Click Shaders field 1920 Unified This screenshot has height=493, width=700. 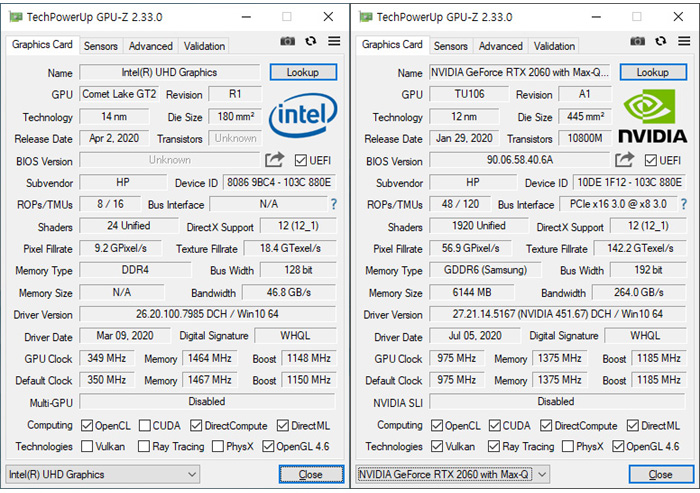click(479, 226)
